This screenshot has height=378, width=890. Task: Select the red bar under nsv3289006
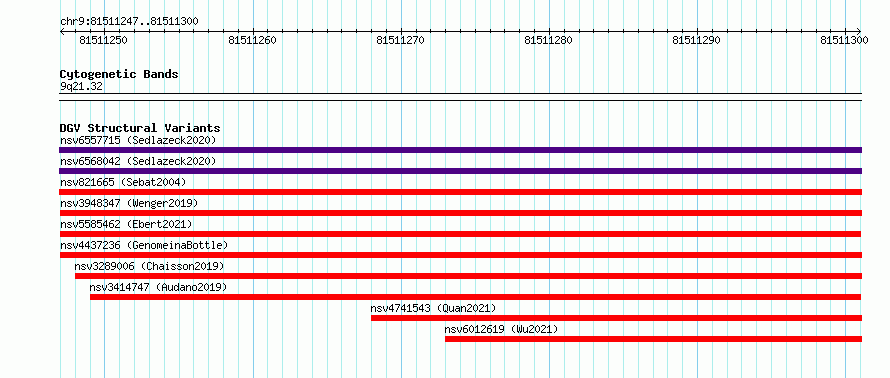point(468,276)
